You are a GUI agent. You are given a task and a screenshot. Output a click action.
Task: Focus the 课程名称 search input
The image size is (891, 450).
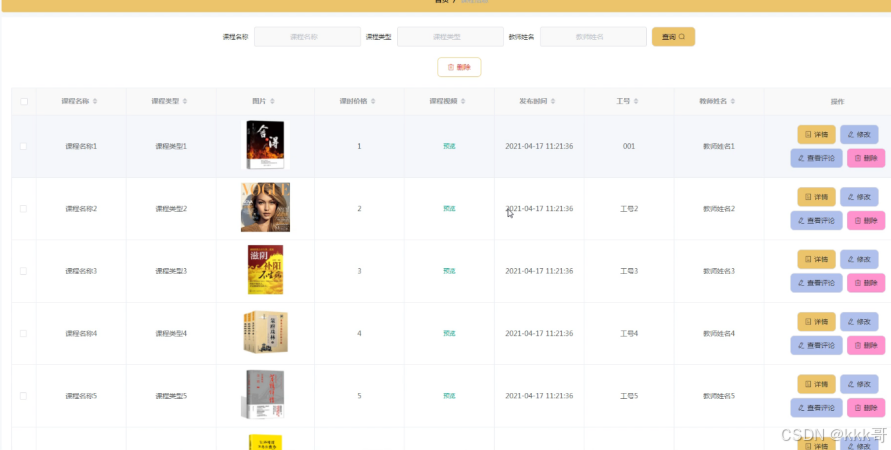tap(307, 37)
